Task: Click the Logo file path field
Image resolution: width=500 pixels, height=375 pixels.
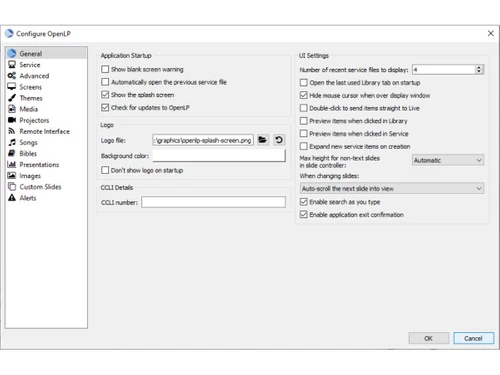Action: (x=203, y=140)
